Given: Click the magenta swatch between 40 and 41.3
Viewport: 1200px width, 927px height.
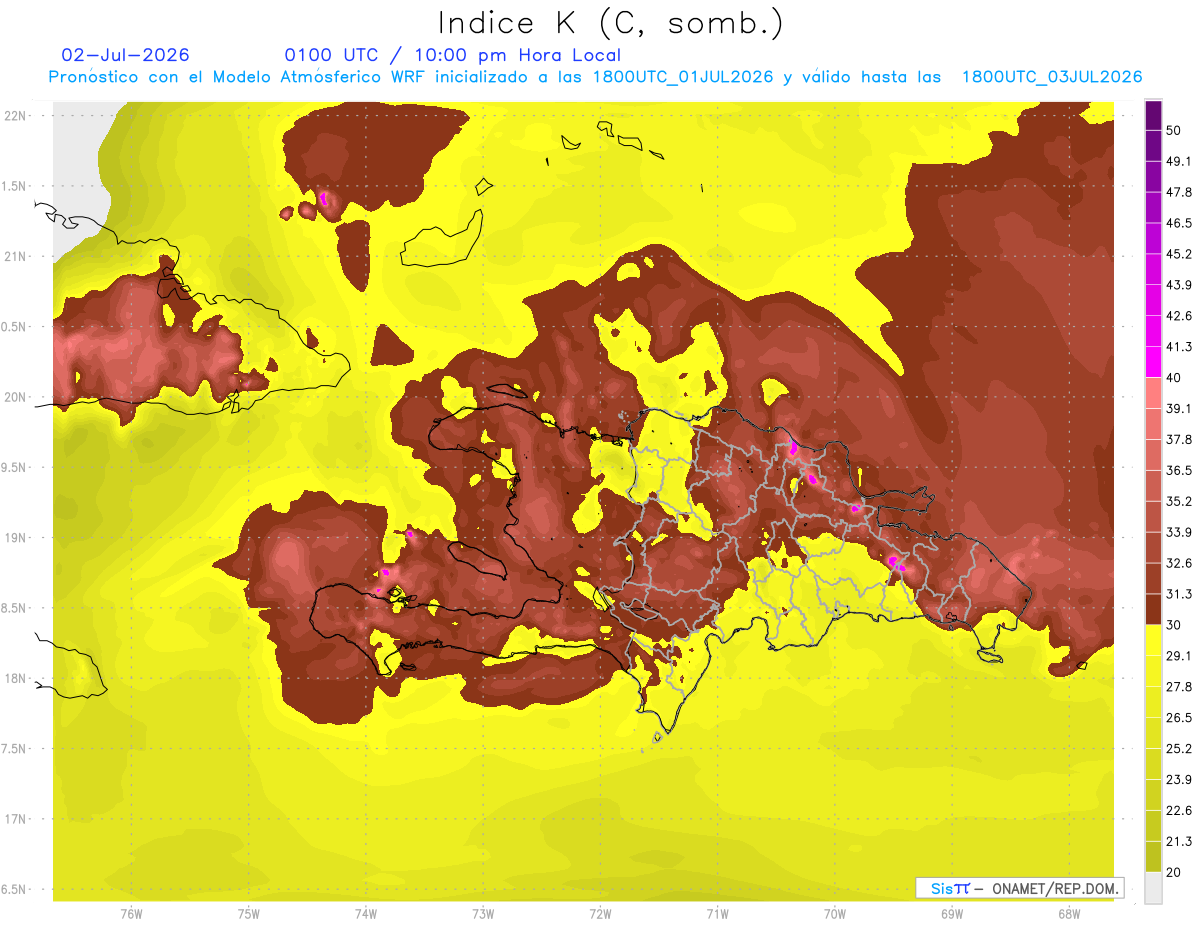Looking at the screenshot, I should pos(1153,362).
